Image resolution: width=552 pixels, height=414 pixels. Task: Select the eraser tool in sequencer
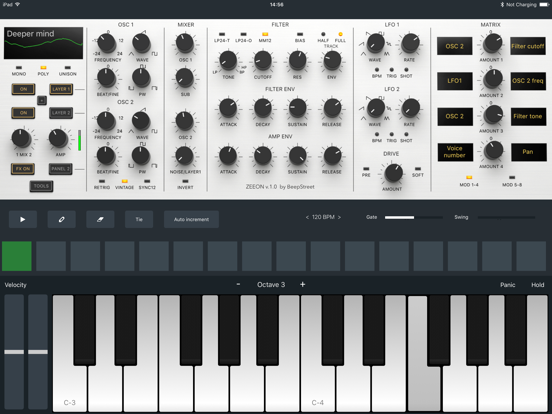pyautogui.click(x=100, y=219)
